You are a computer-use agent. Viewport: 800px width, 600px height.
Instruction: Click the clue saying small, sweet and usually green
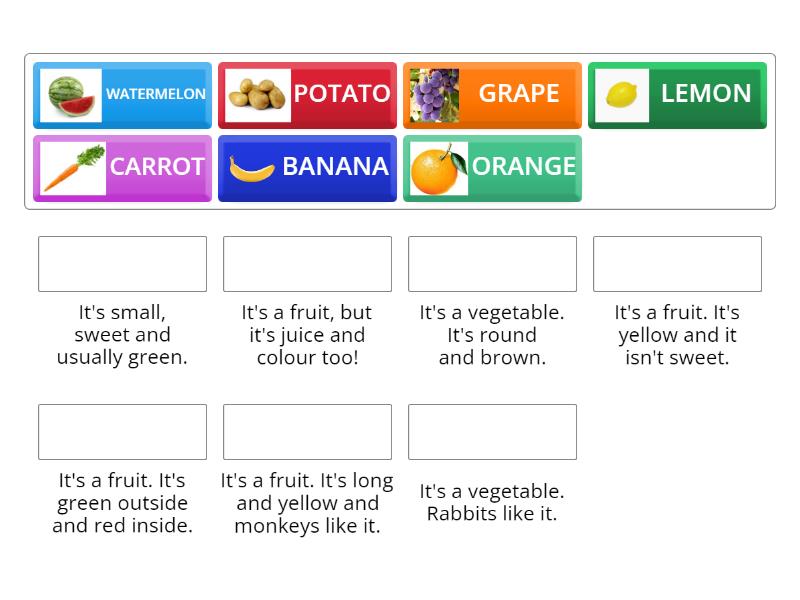tap(122, 334)
